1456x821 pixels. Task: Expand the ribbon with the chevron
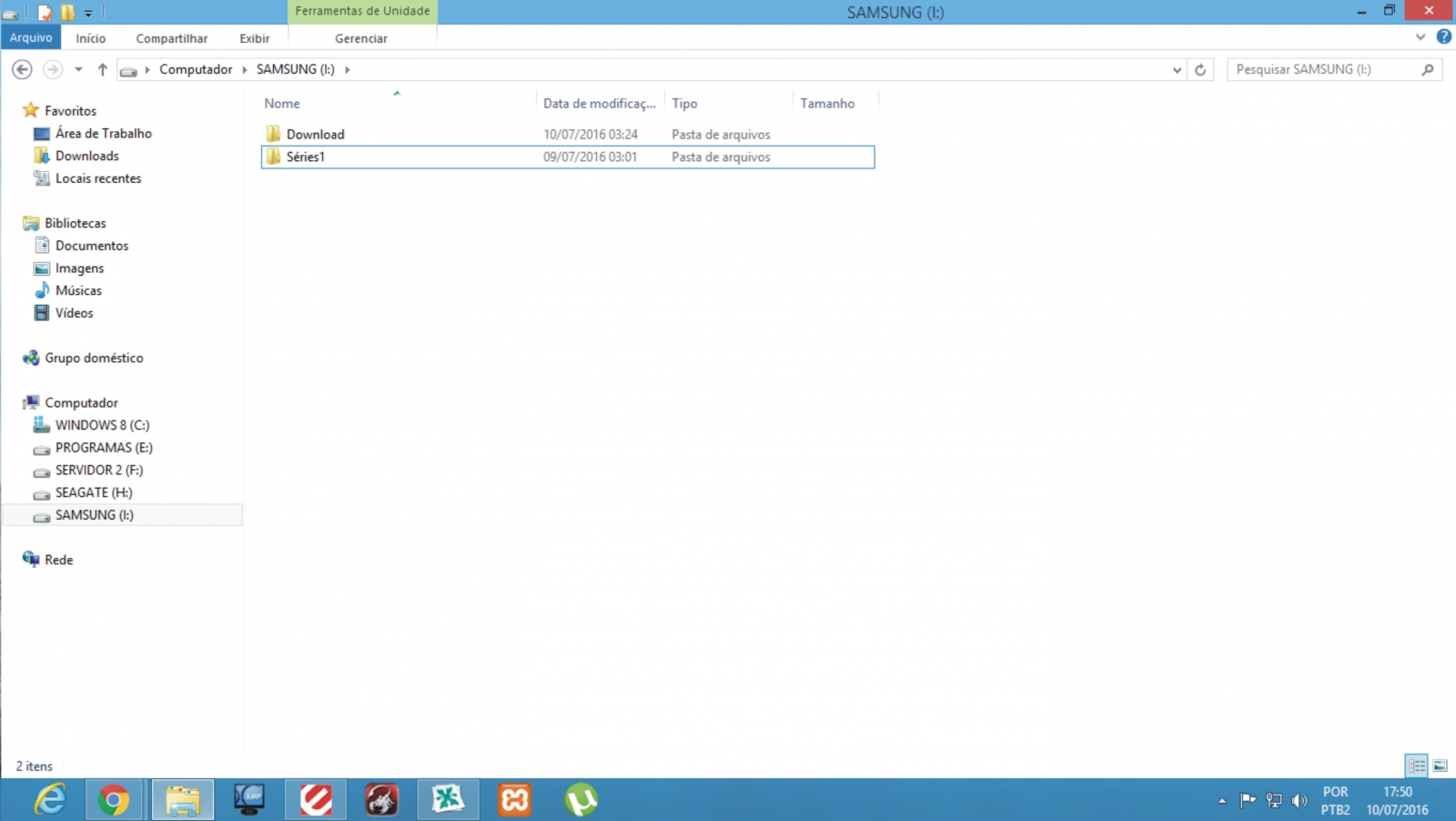[x=1421, y=37]
